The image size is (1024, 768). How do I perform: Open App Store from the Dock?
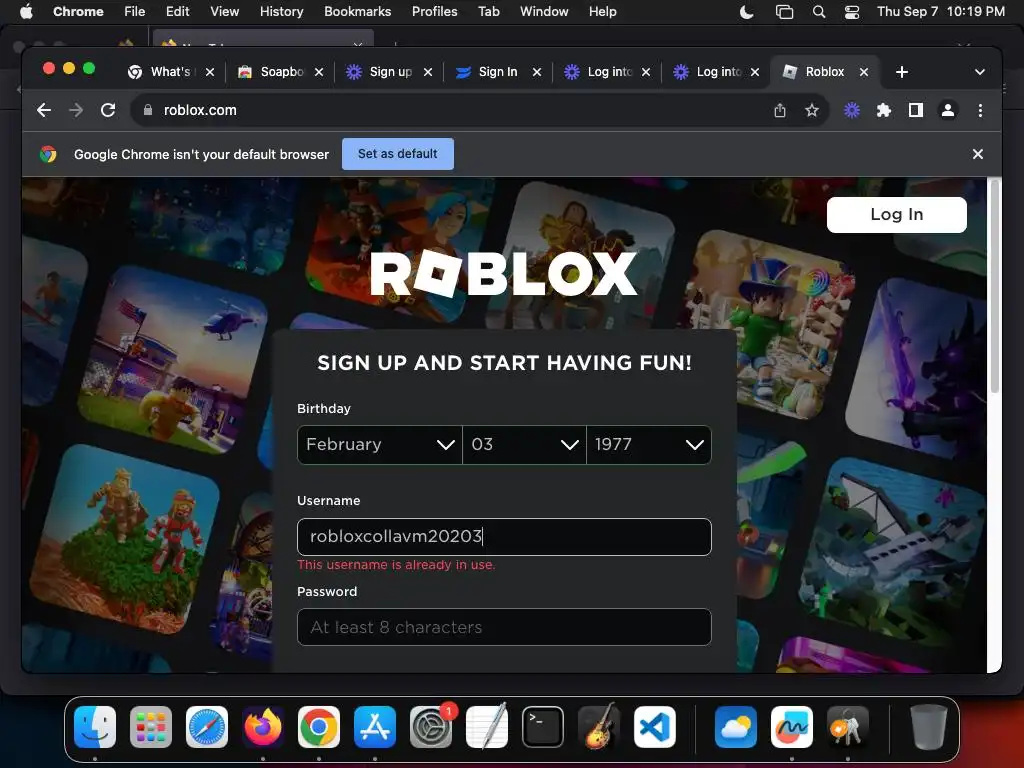coord(375,727)
